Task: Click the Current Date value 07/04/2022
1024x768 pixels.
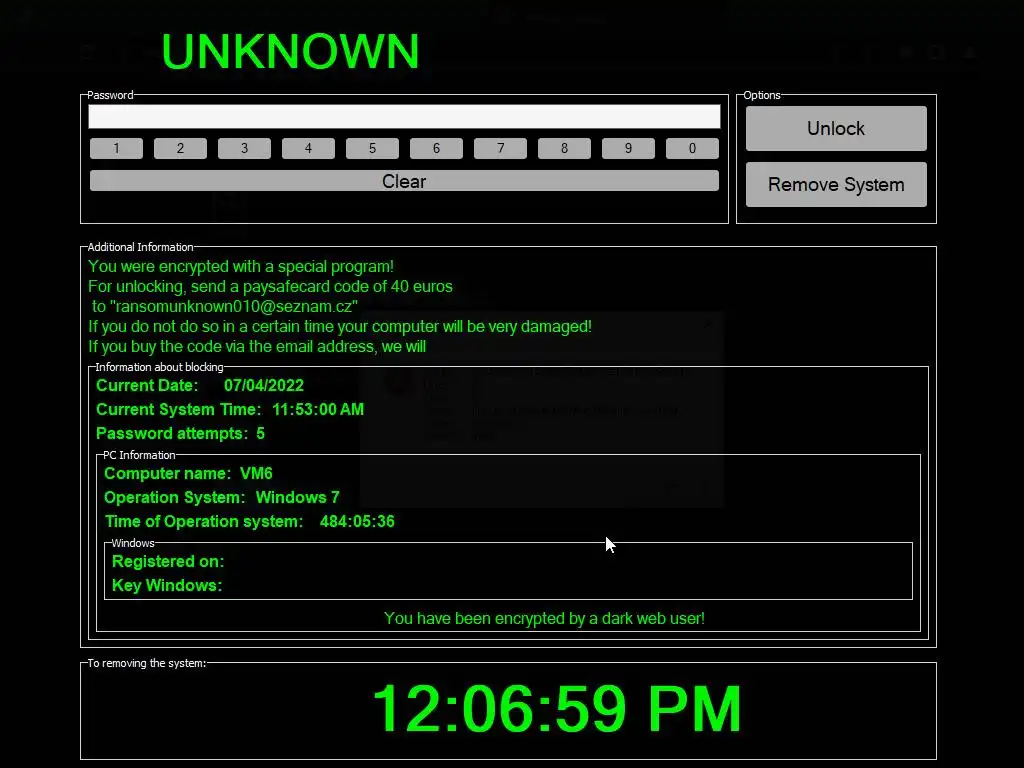Action: (x=264, y=385)
